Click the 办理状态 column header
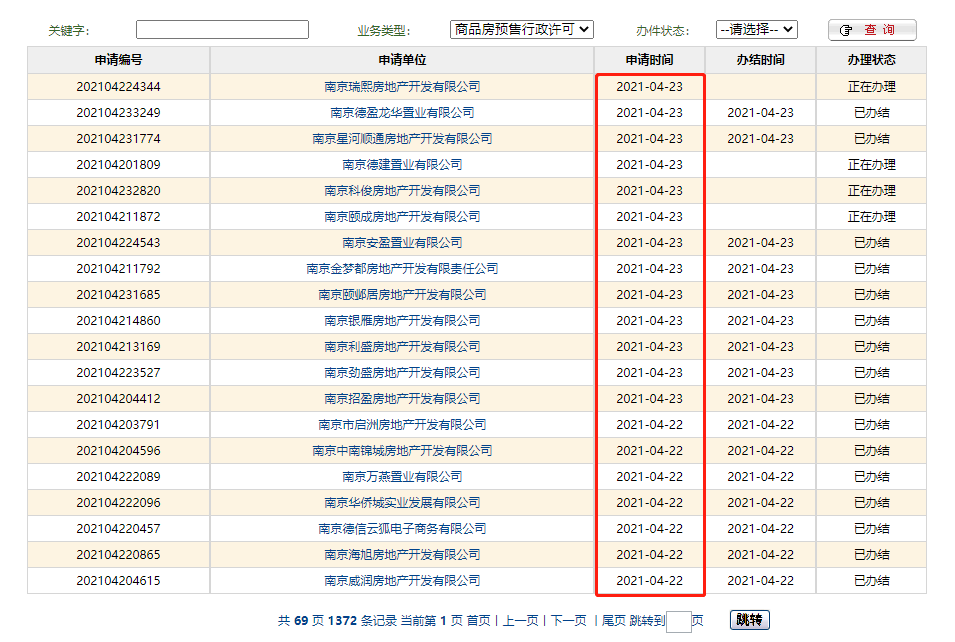955x642 pixels. [x=871, y=60]
